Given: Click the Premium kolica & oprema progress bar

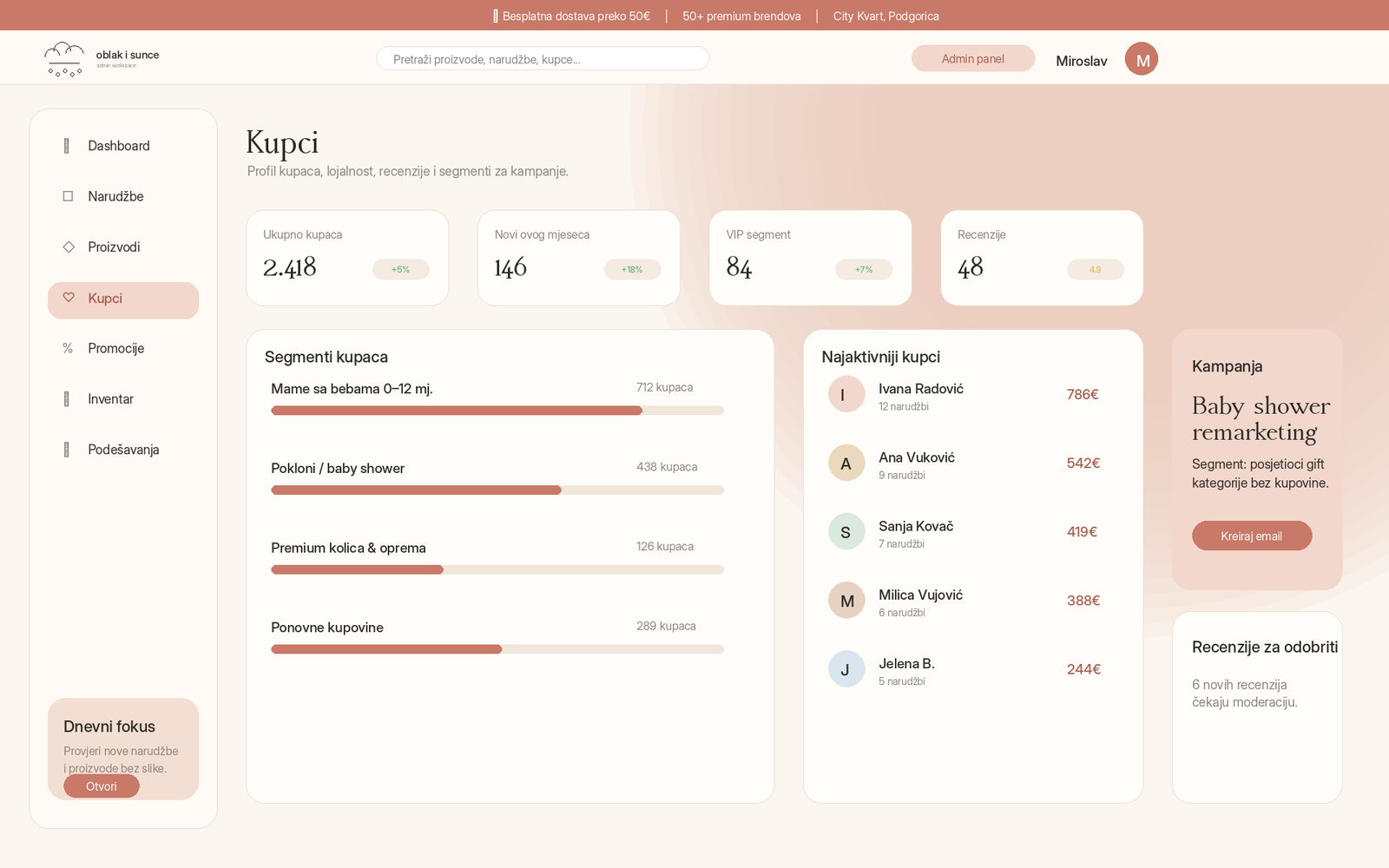Looking at the screenshot, I should coord(497,570).
